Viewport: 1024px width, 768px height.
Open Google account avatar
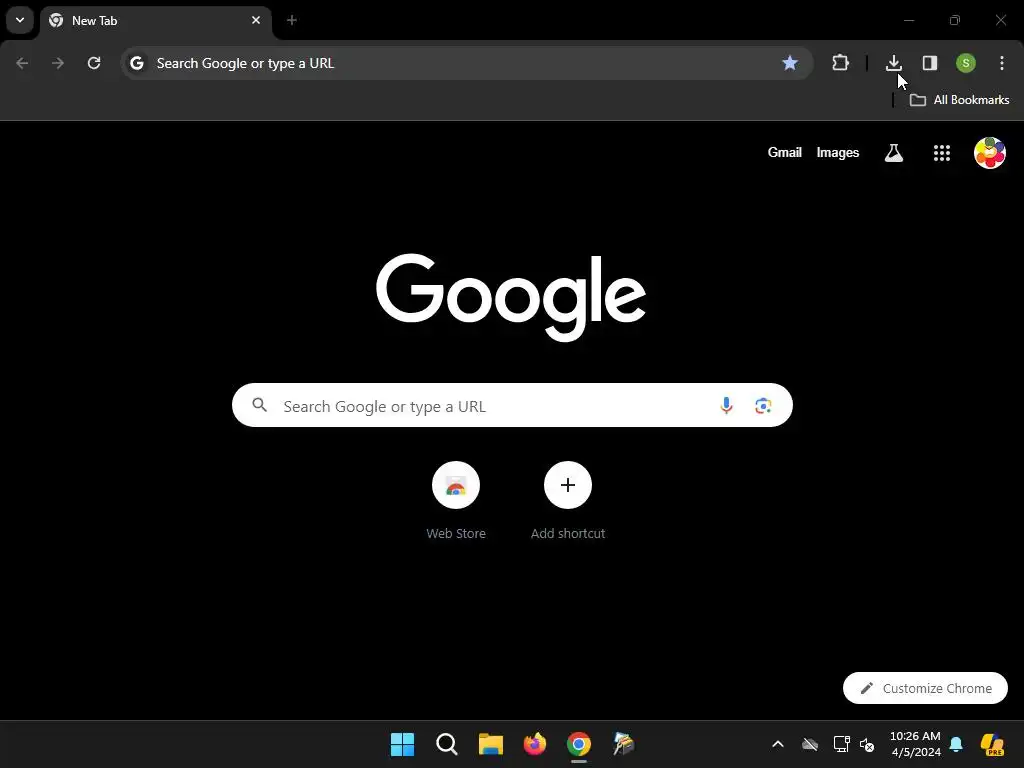990,153
